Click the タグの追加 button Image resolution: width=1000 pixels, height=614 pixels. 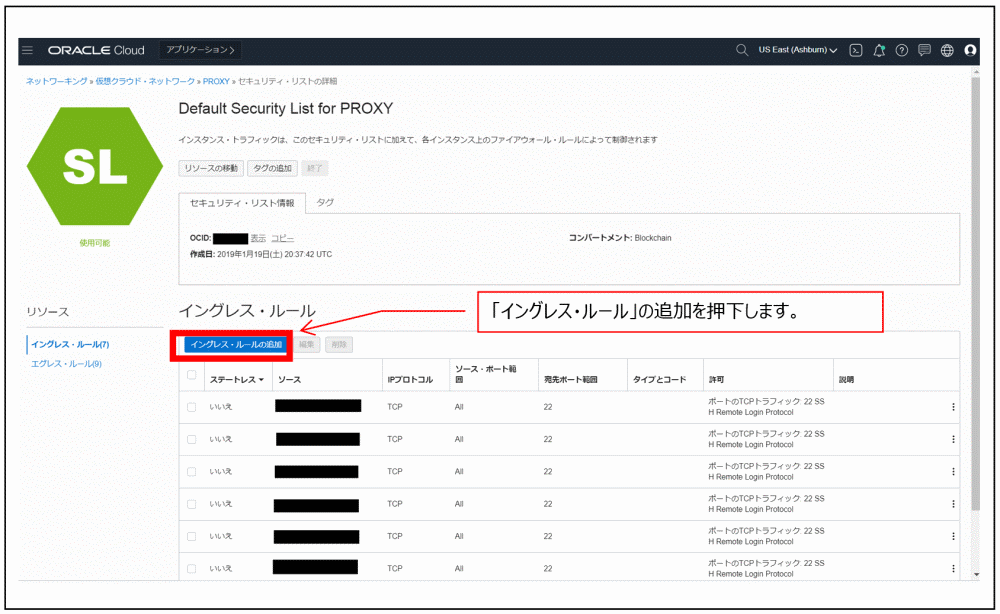(x=272, y=168)
